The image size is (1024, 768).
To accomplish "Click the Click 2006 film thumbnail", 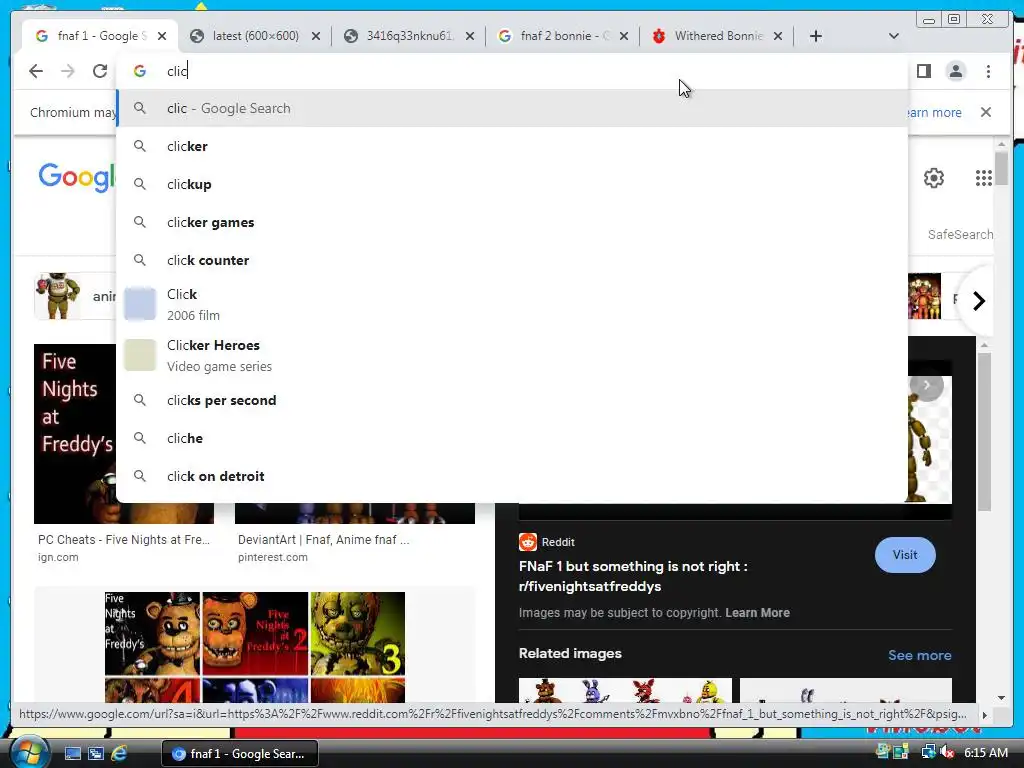I will 140,304.
